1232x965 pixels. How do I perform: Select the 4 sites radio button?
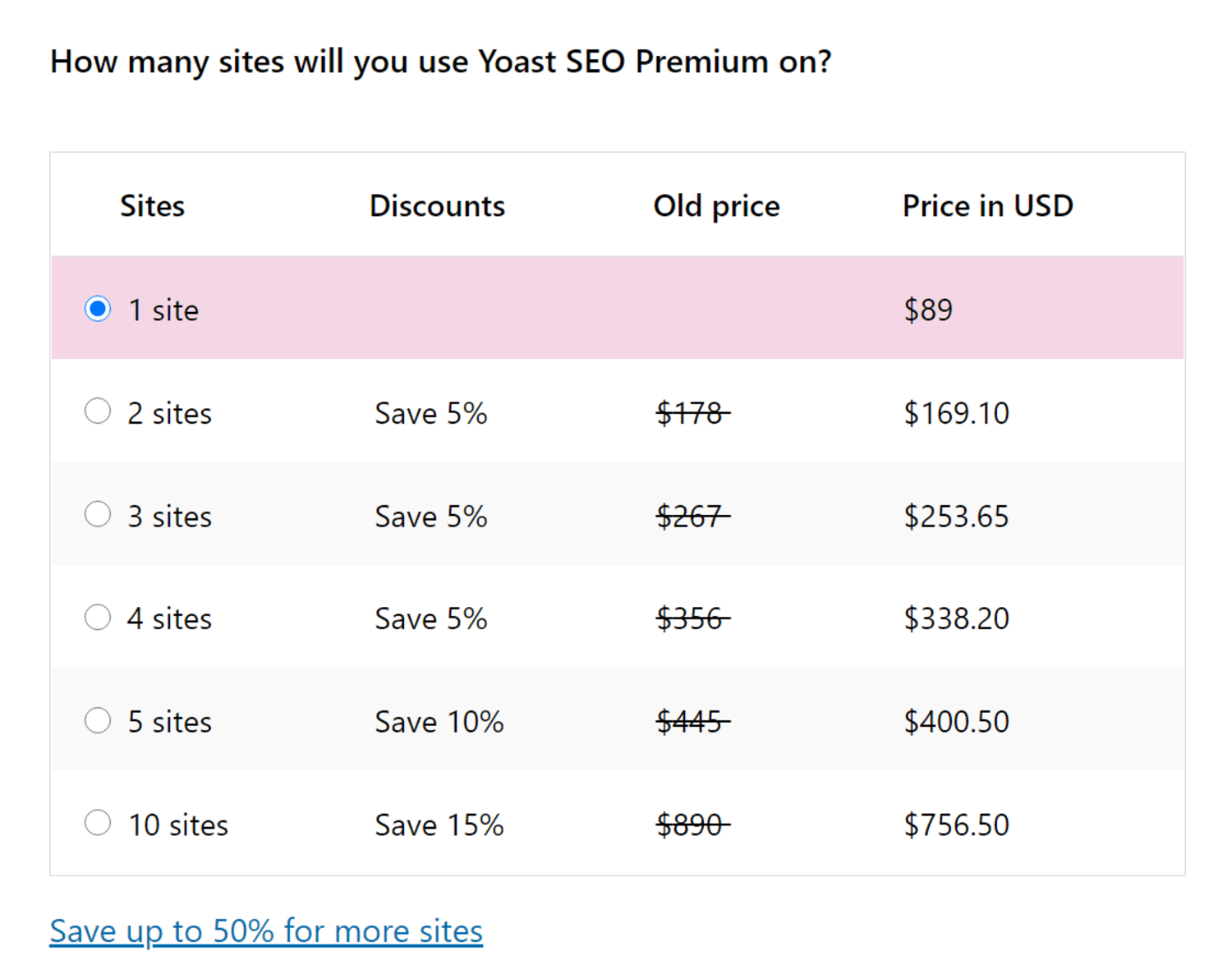click(98, 618)
